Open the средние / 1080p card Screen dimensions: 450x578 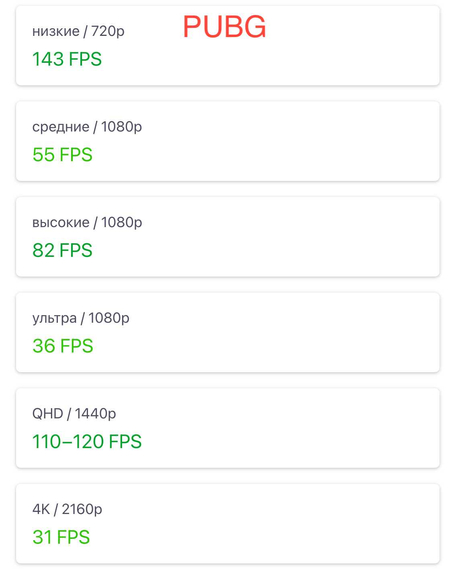coord(228,141)
